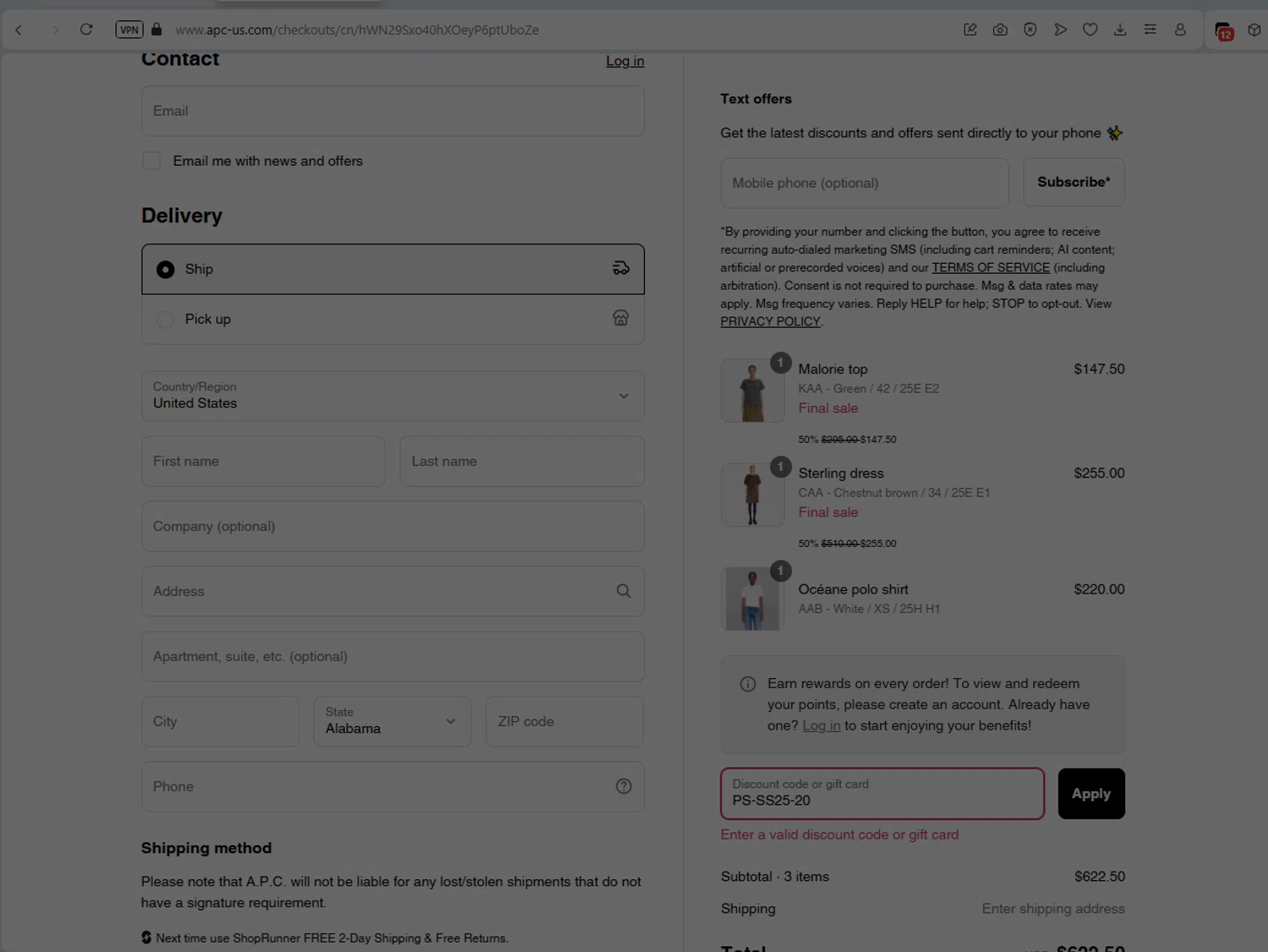
Task: Click the Subscribe button
Action: [x=1074, y=182]
